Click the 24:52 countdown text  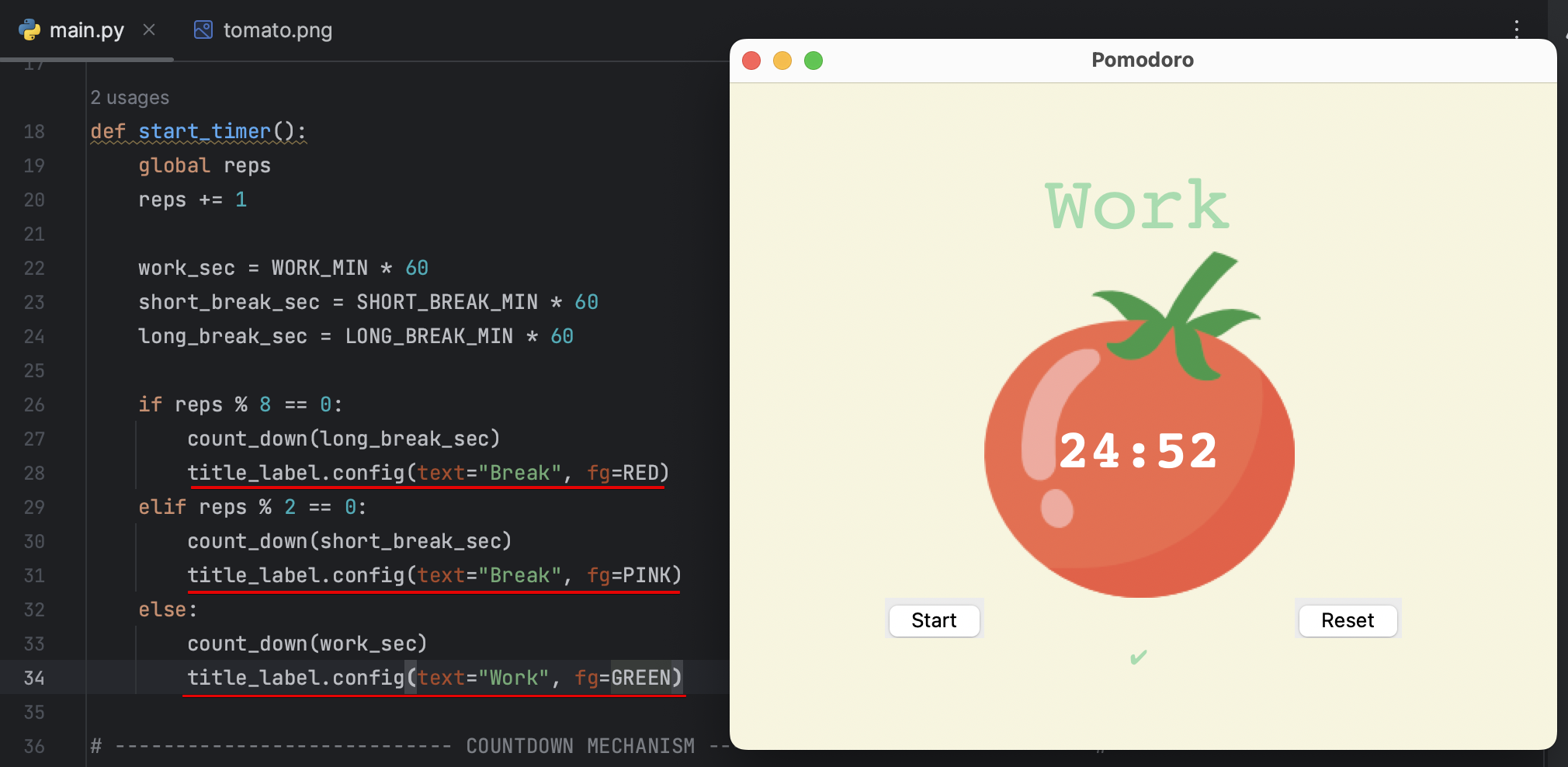[1138, 451]
